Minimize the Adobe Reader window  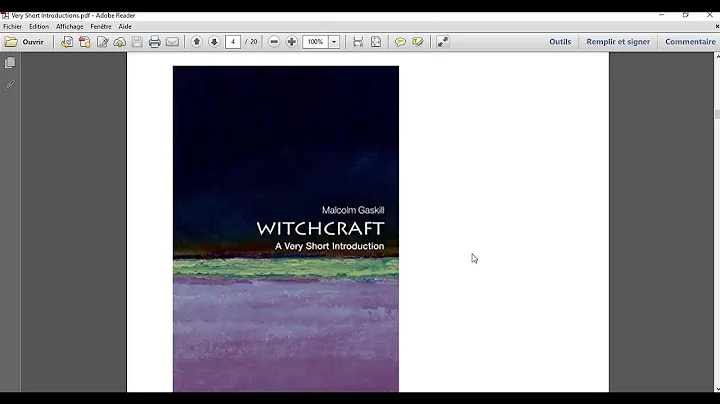[662, 15]
